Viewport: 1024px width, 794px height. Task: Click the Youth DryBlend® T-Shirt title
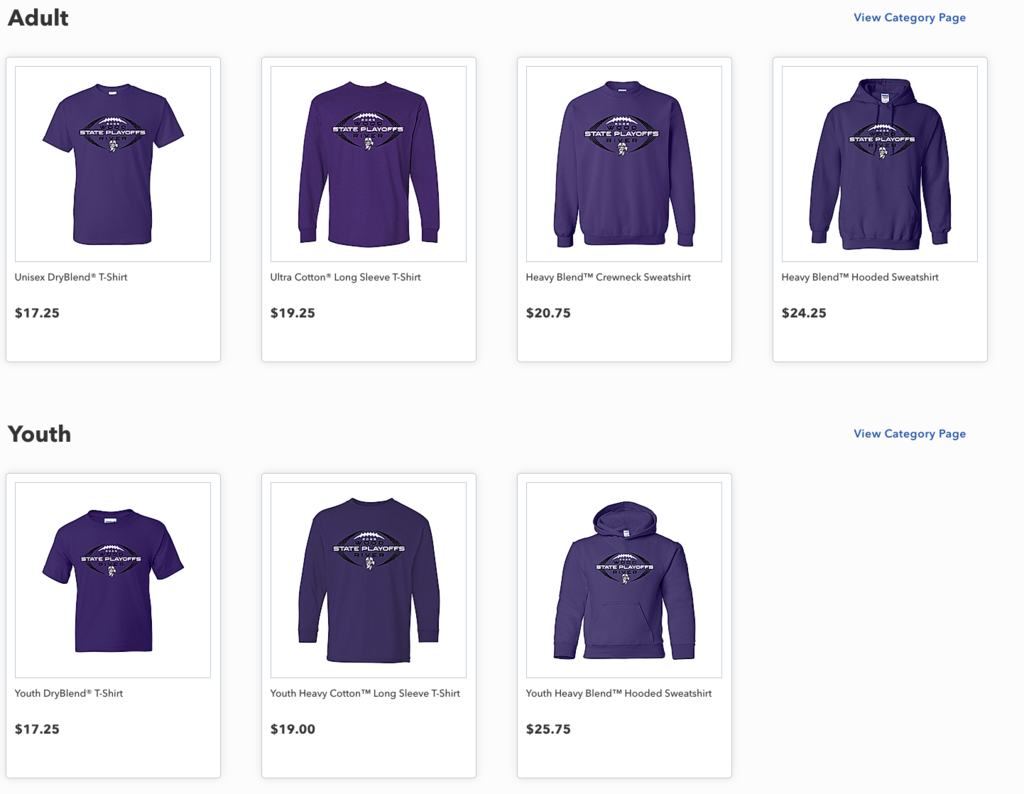(69, 693)
